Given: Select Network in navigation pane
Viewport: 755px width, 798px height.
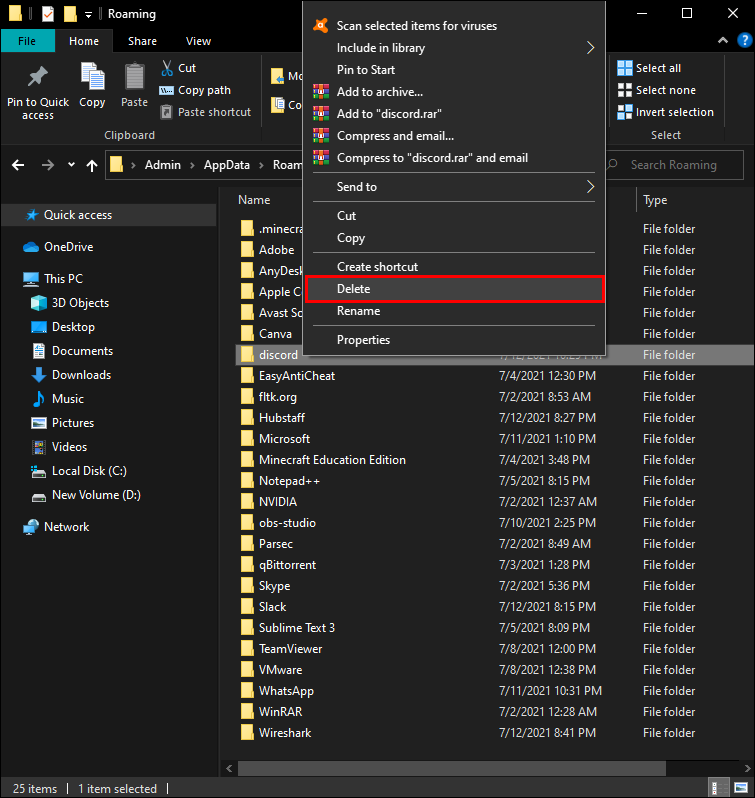Looking at the screenshot, I should coord(56,527).
